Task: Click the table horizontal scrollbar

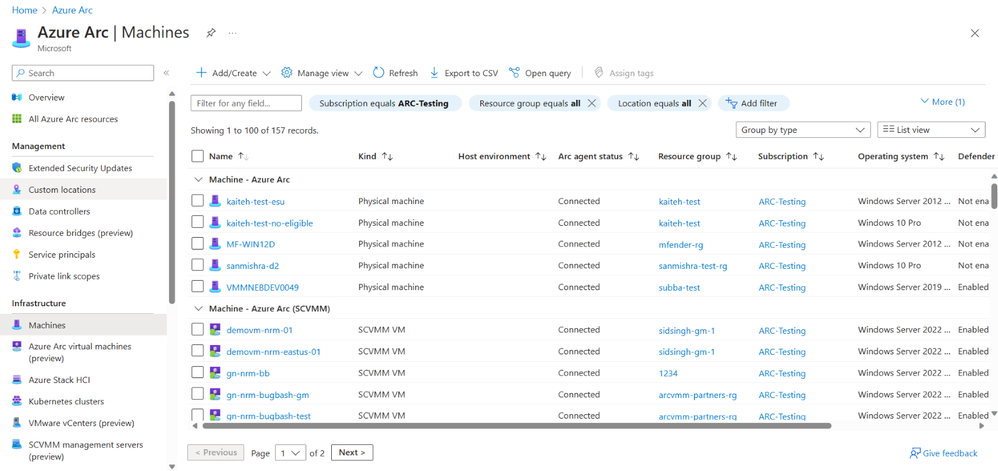Action: pos(517,425)
